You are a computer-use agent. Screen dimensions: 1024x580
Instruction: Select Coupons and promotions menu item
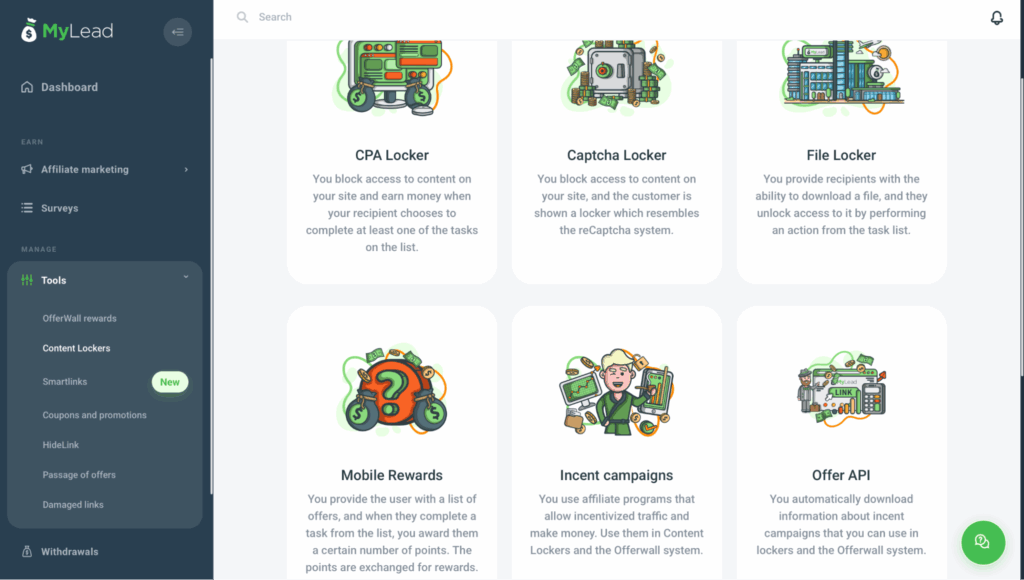(x=95, y=415)
